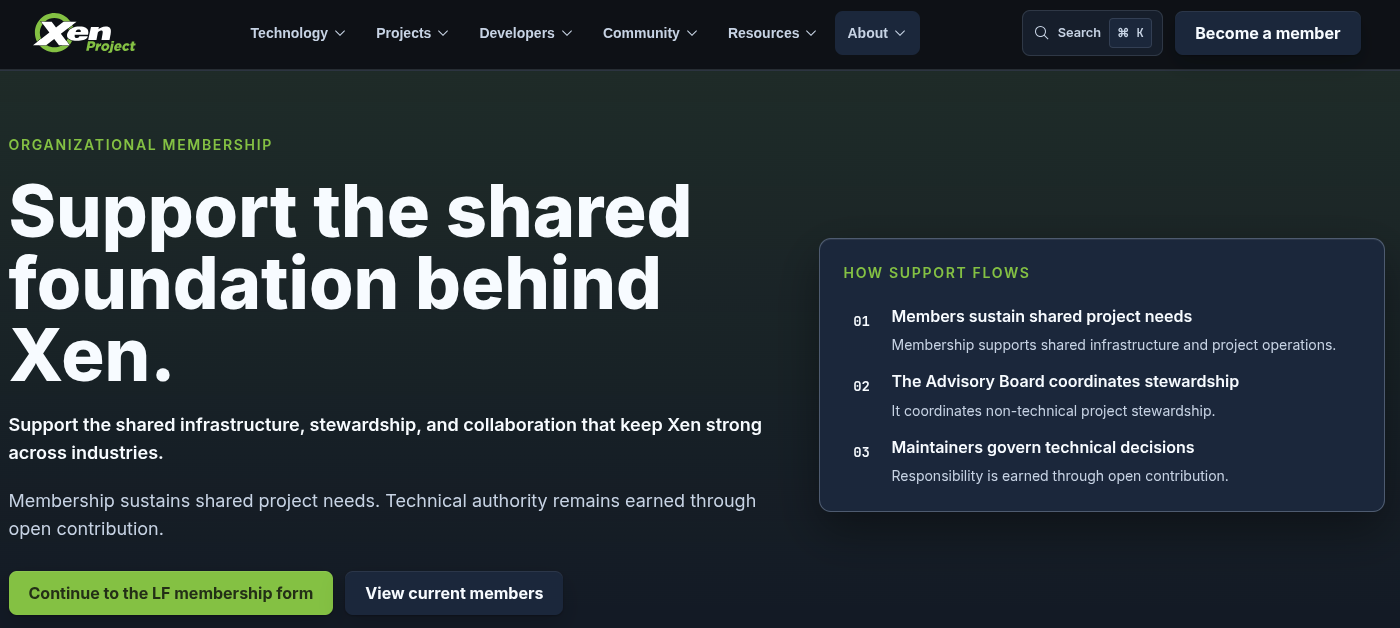Click Become a member button
This screenshot has height=628, width=1400.
(1268, 33)
